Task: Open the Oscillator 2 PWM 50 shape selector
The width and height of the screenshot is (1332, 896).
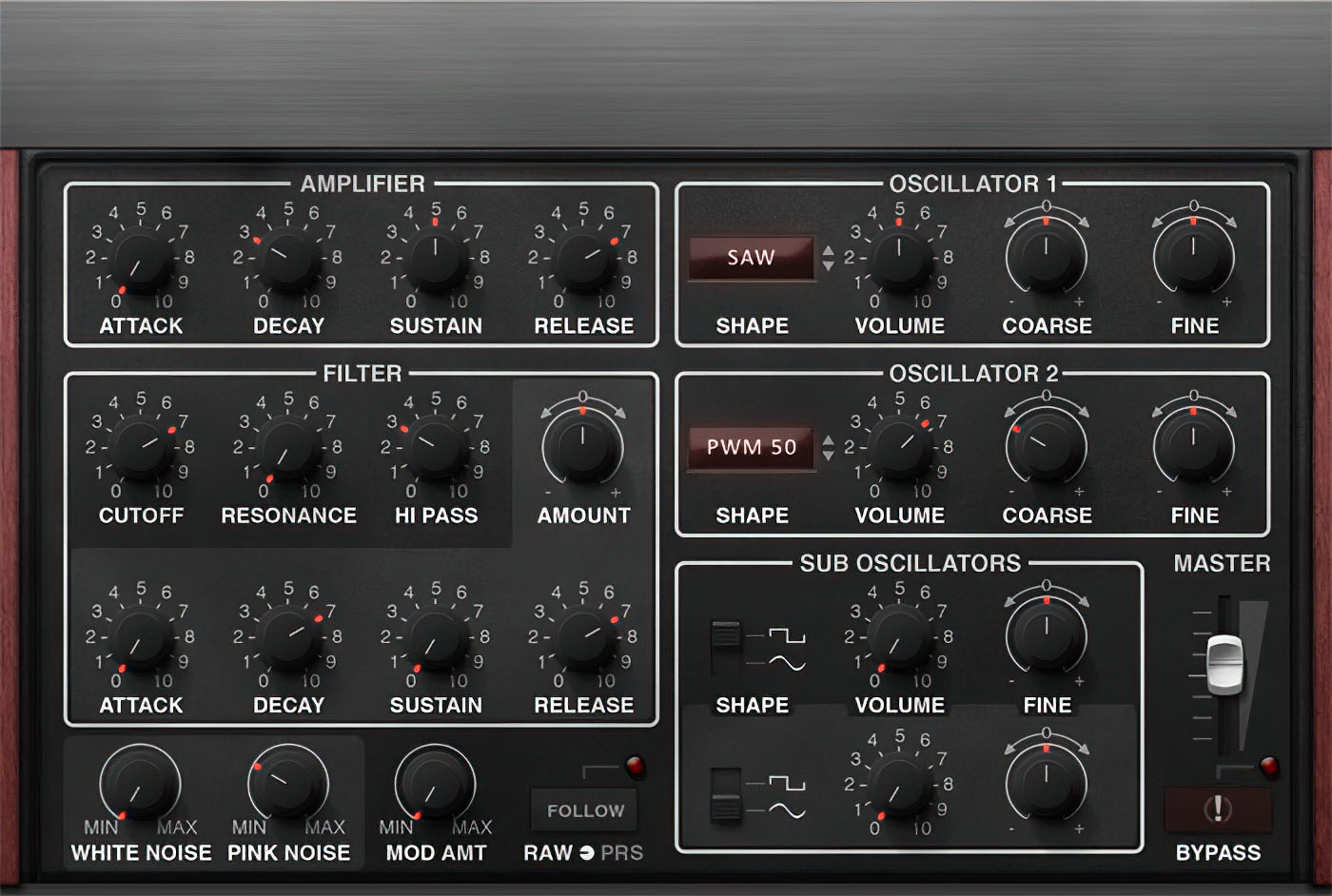Action: (x=751, y=447)
